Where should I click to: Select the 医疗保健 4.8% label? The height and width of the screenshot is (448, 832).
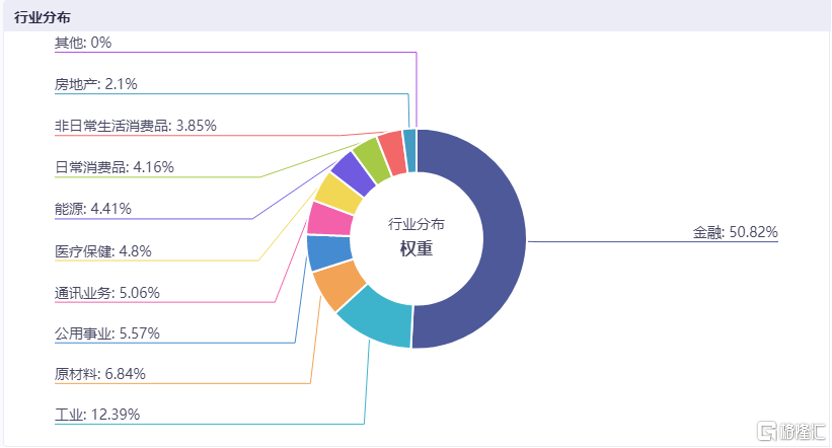tap(103, 251)
